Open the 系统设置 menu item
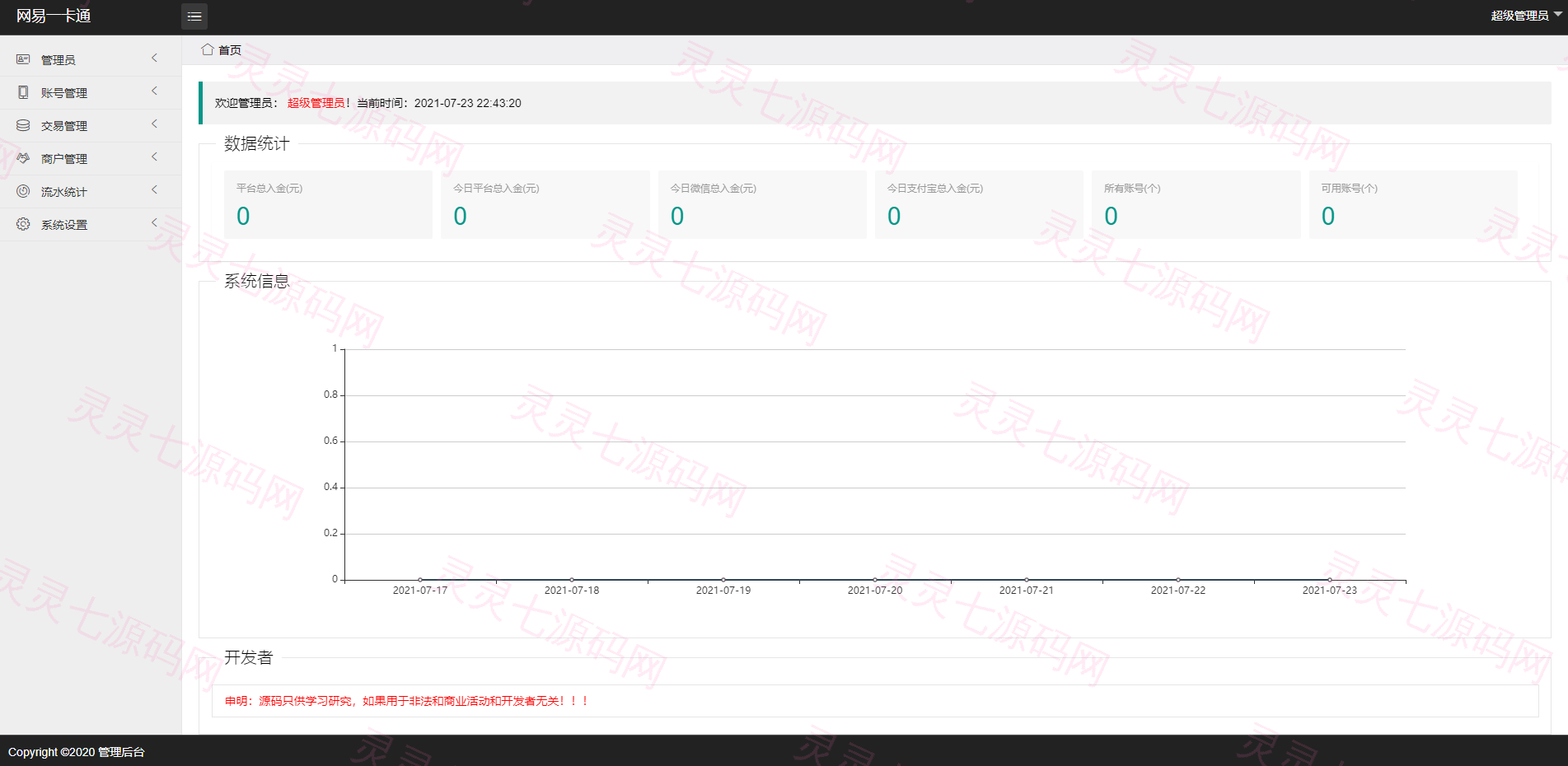The image size is (1568, 766). click(91, 224)
